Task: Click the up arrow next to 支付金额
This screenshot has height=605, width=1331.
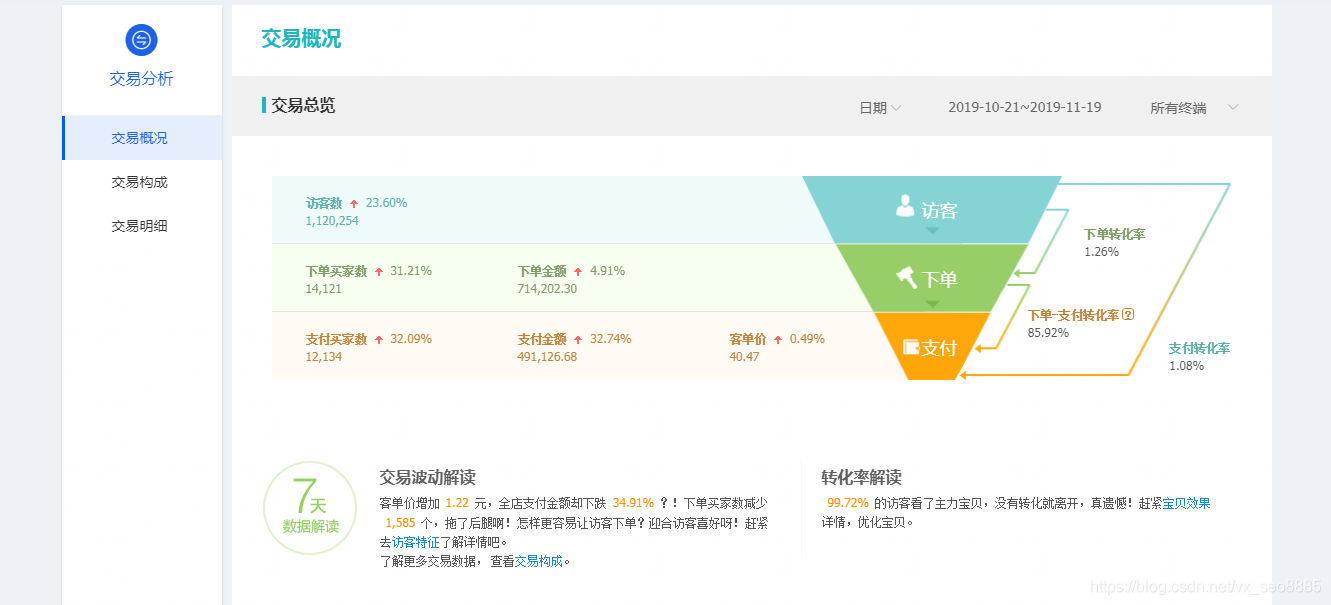Action: click(x=579, y=340)
